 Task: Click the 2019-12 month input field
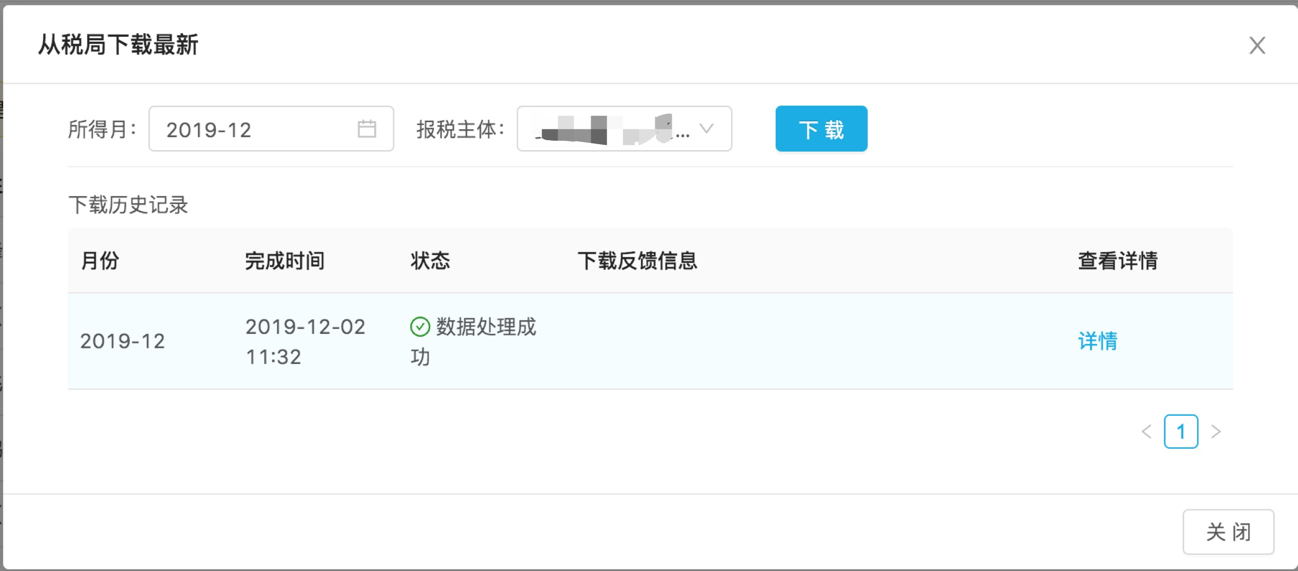[x=271, y=129]
